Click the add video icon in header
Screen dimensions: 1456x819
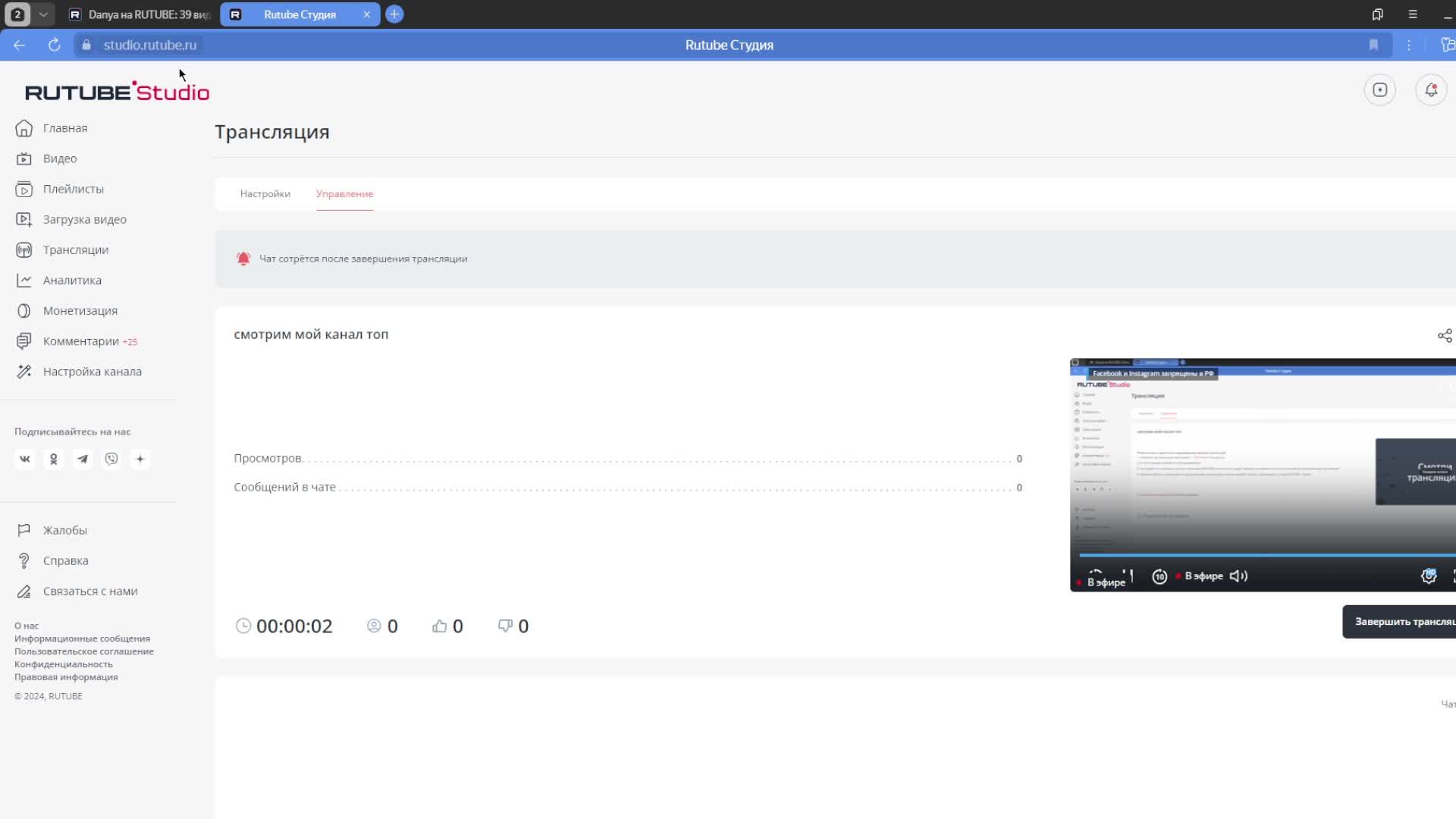tap(1379, 90)
